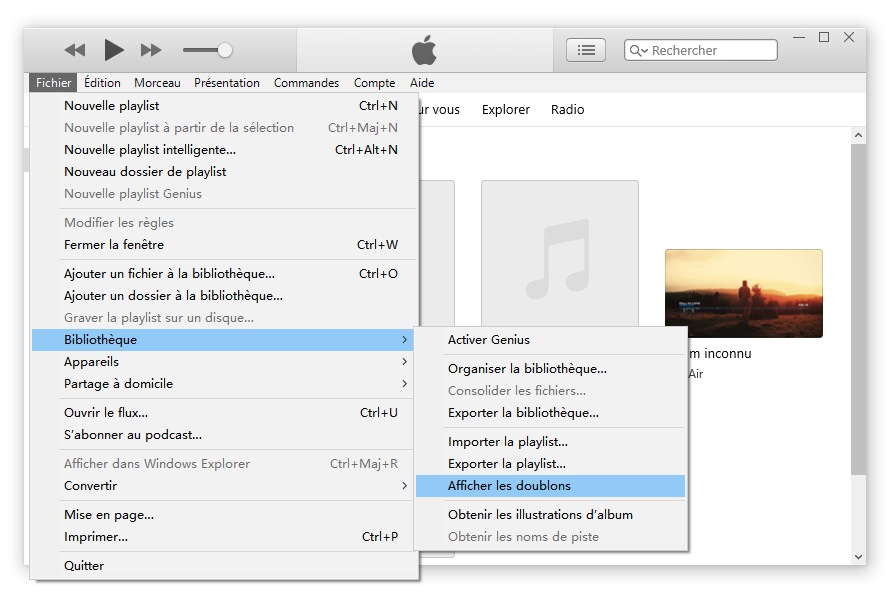This screenshot has height=603, width=896.
Task: Choose Mise en page...
Action: 223,515
